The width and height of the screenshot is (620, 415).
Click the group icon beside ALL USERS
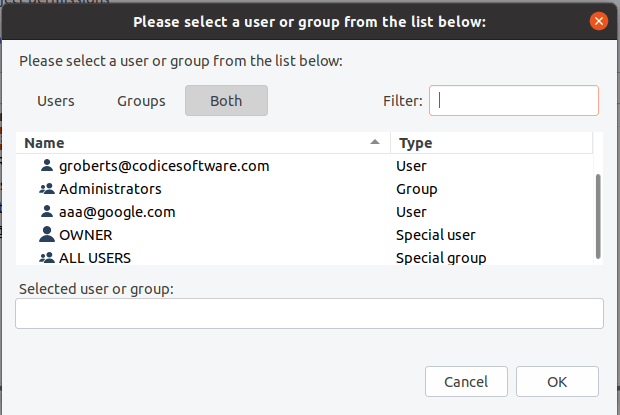click(47, 258)
